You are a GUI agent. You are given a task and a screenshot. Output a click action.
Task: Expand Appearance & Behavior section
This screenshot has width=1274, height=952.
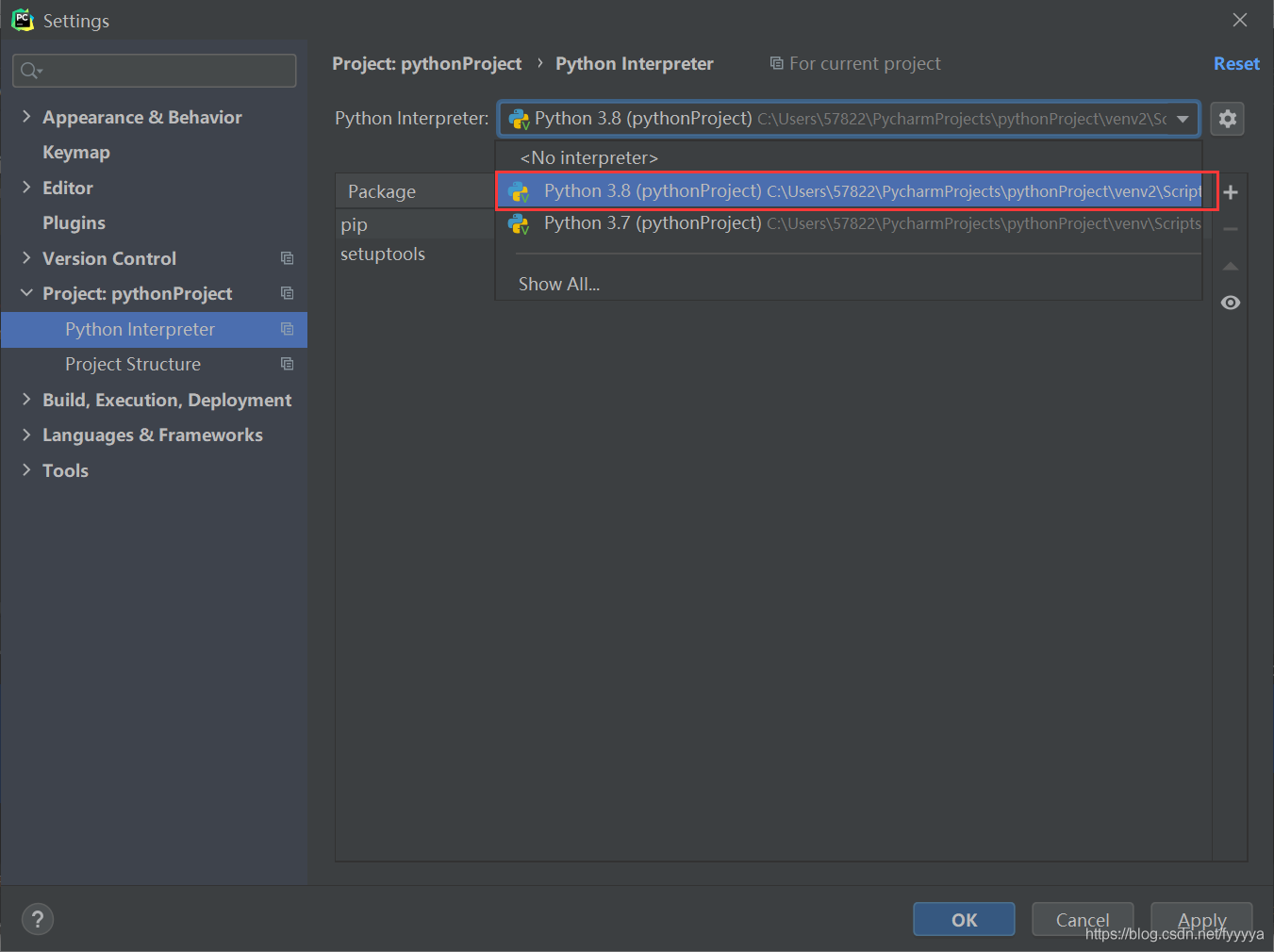(26, 117)
